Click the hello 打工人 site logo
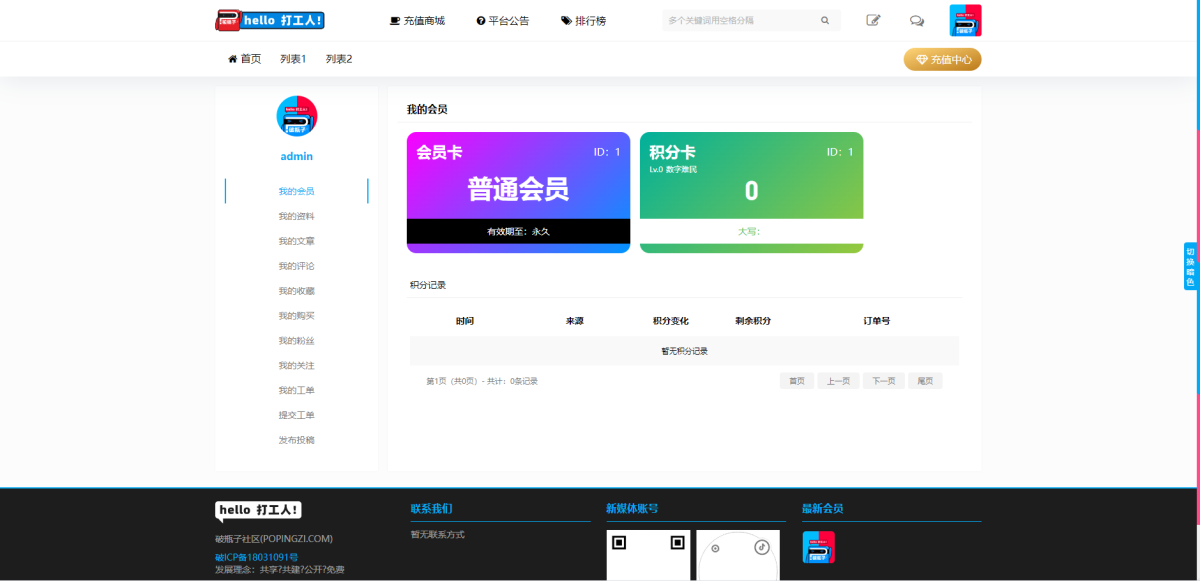 coord(270,20)
